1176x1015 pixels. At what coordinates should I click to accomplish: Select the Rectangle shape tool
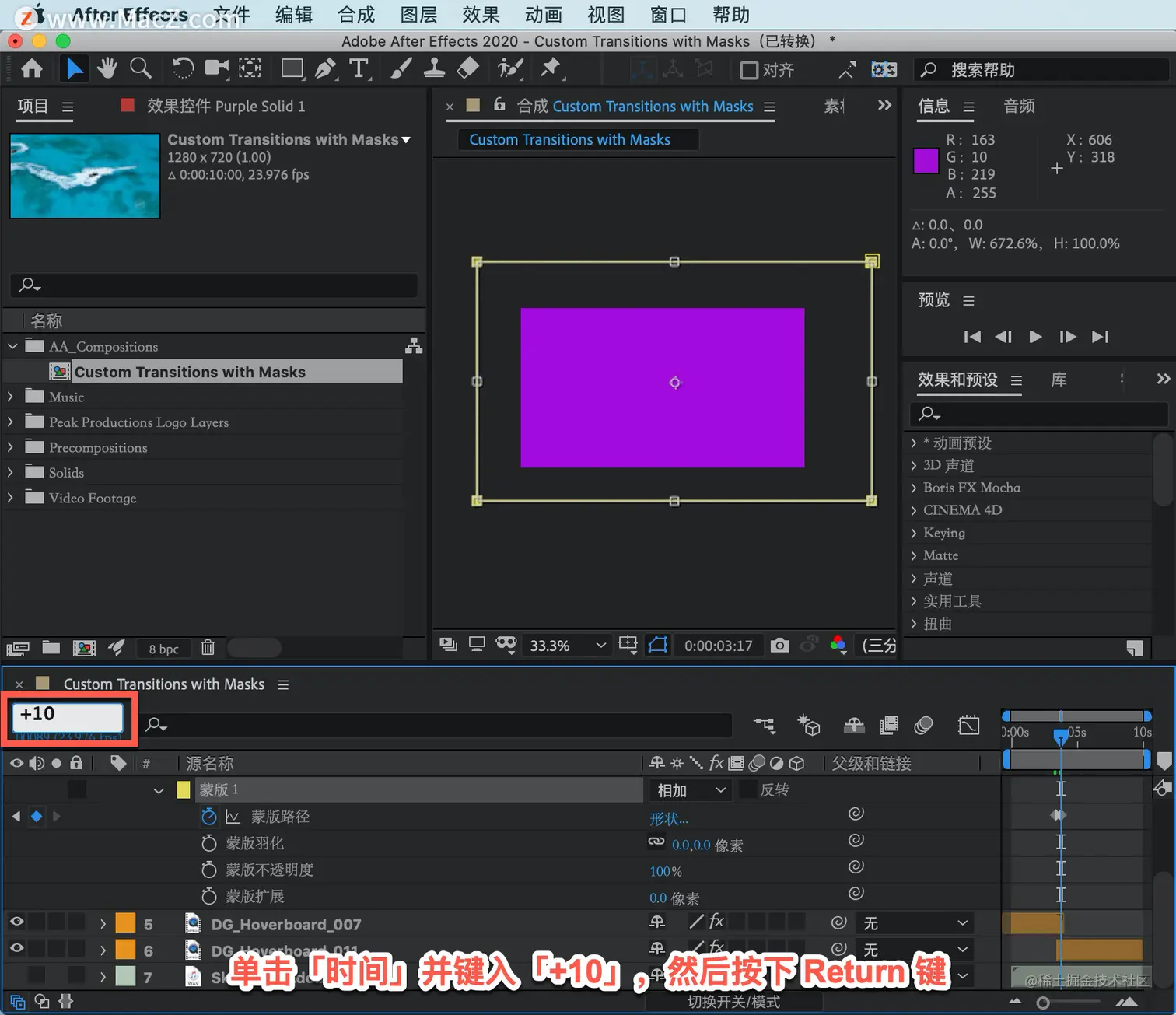(292, 68)
